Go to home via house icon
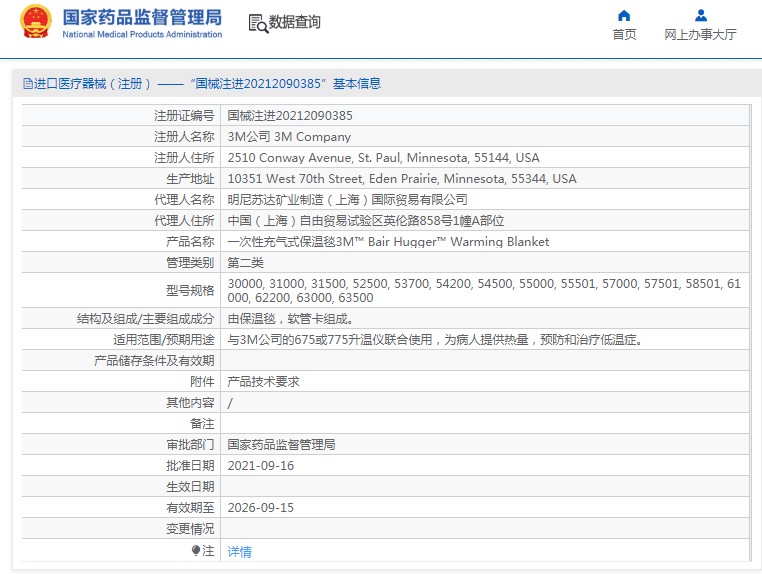This screenshot has width=762, height=574. [624, 16]
